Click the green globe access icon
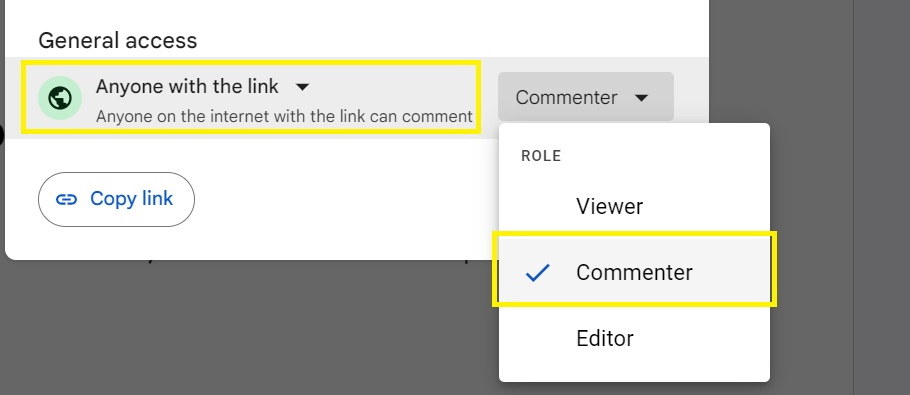Image resolution: width=910 pixels, height=395 pixels. click(x=60, y=97)
